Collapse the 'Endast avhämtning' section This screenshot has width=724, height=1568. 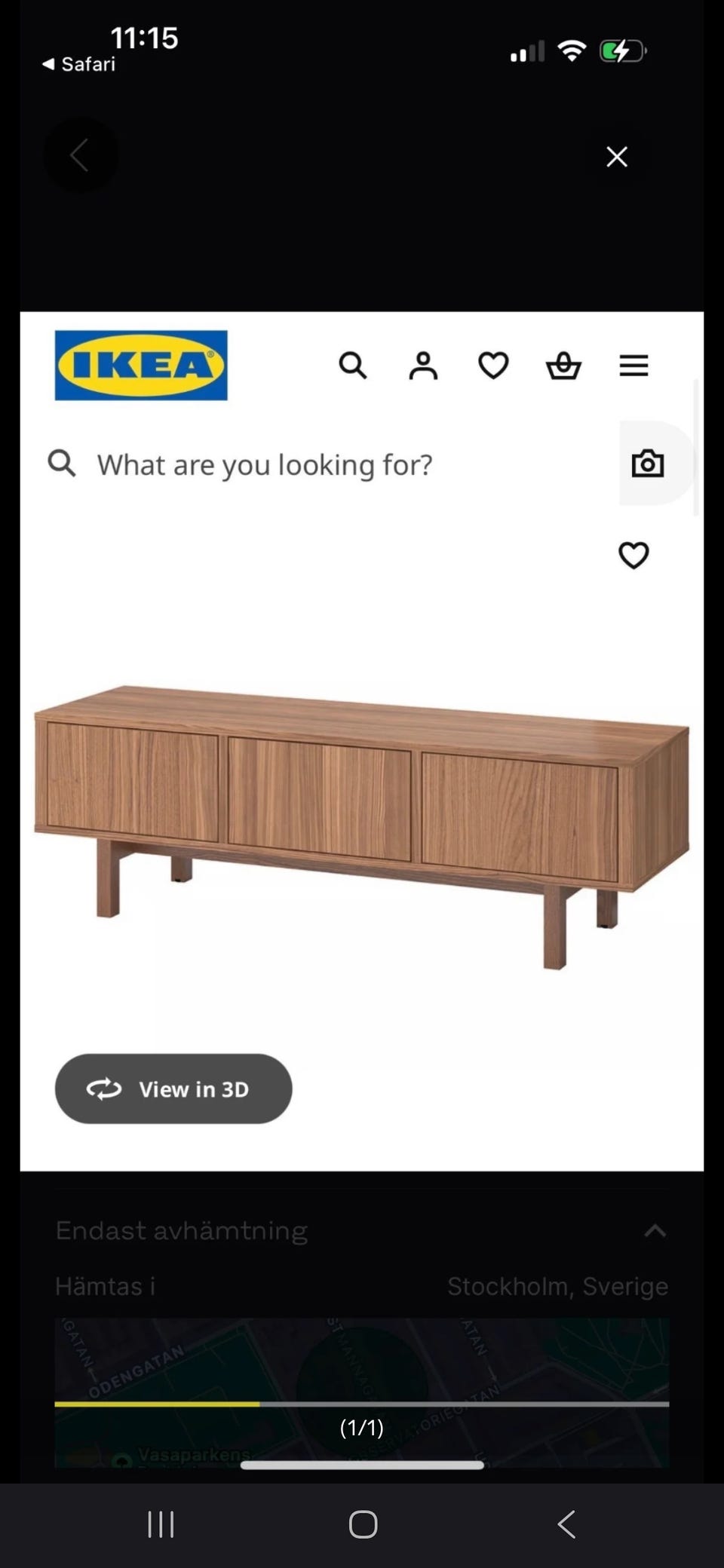coord(655,1231)
